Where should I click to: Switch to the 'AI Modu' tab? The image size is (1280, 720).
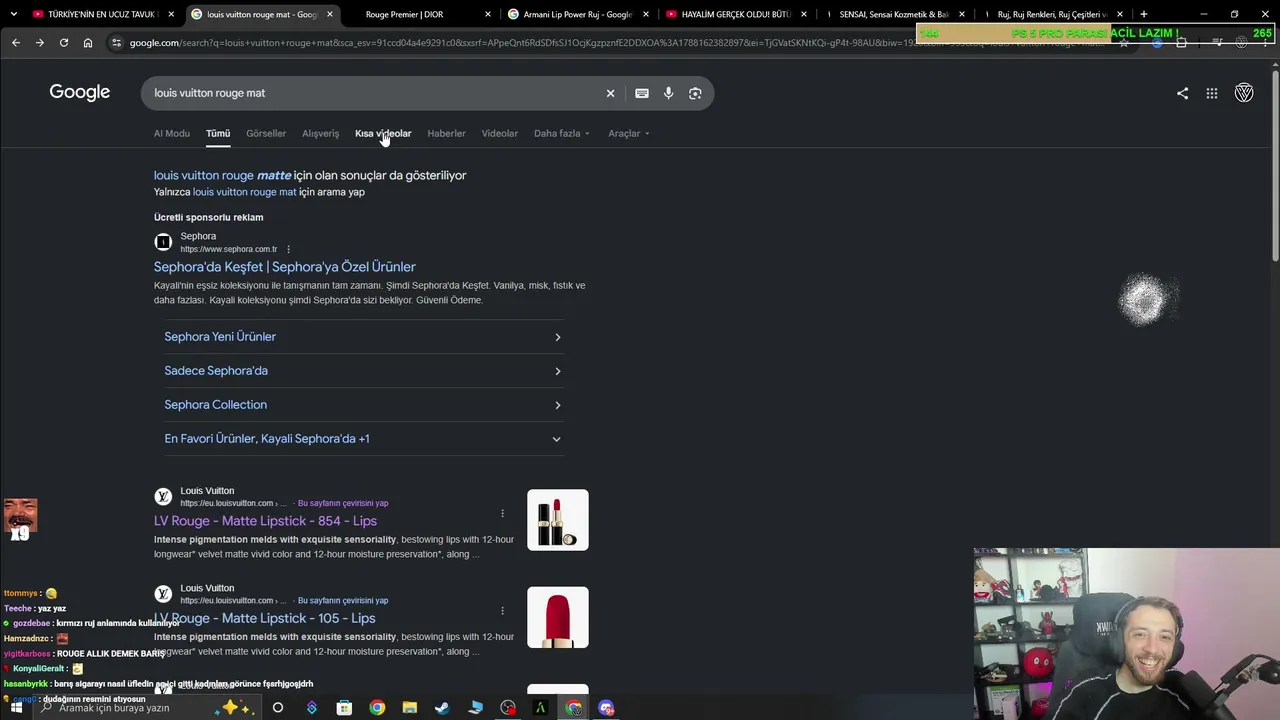(172, 133)
